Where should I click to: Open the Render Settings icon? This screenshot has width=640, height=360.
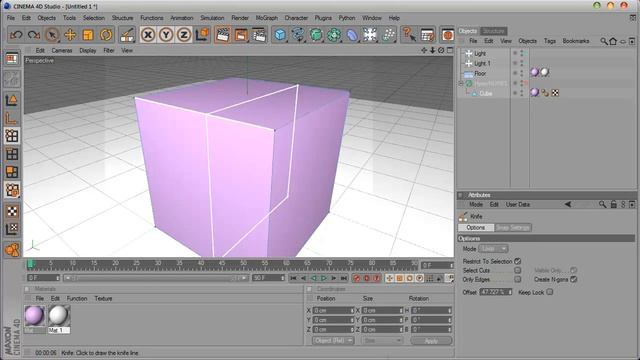click(x=259, y=35)
